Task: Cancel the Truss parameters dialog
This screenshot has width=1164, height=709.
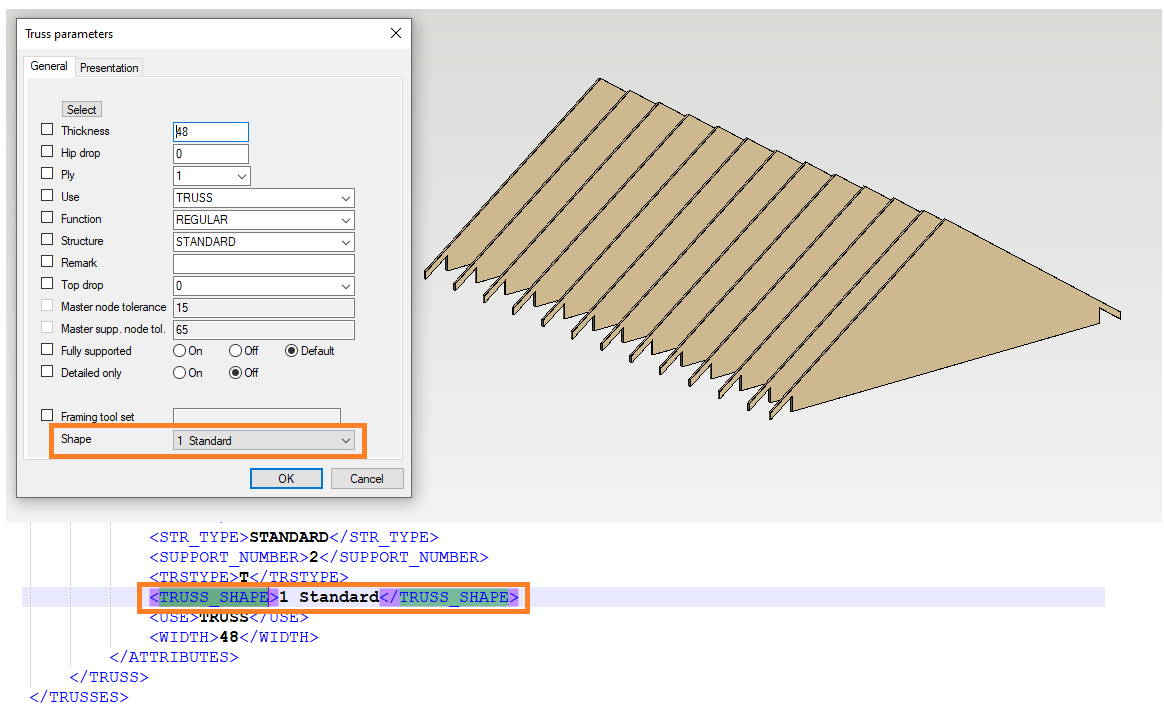Action: [366, 478]
